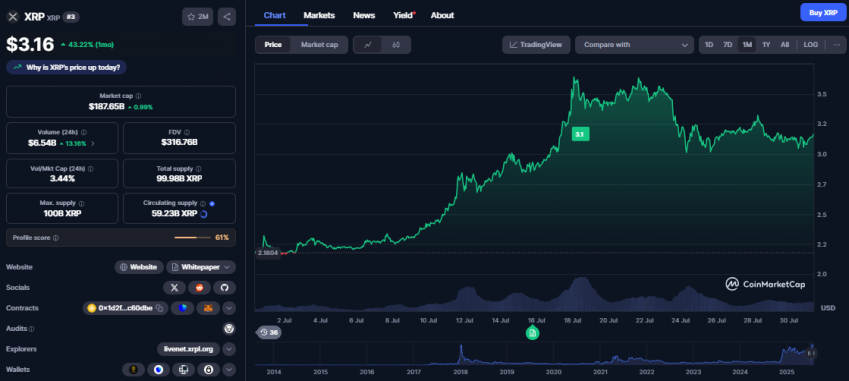Expand the Whitepaper dropdown
Screen dimensions: 849x381
pyautogui.click(x=201, y=267)
